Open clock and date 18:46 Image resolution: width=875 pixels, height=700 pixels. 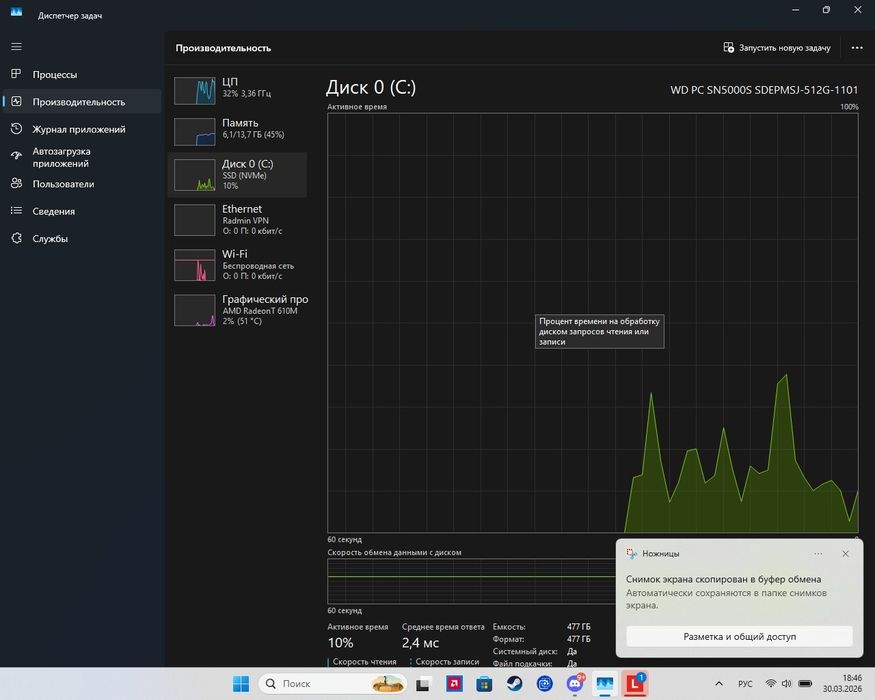point(843,683)
